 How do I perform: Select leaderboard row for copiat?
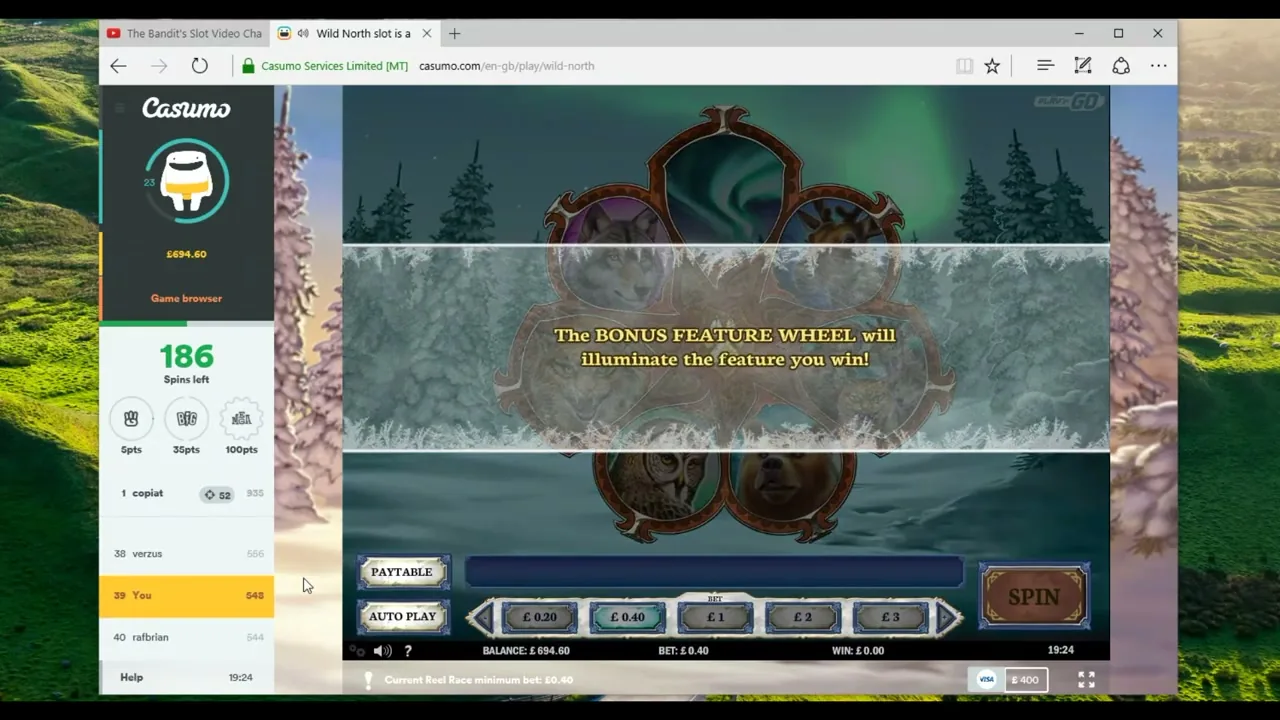click(x=186, y=494)
